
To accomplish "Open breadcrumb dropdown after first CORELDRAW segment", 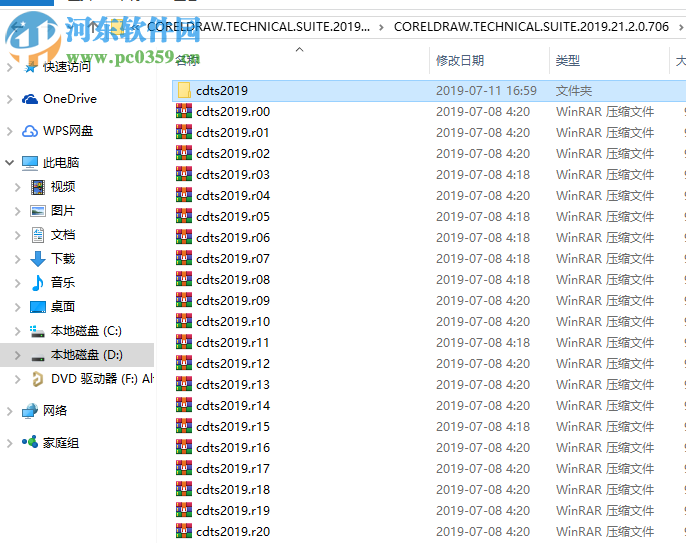I will (382, 27).
